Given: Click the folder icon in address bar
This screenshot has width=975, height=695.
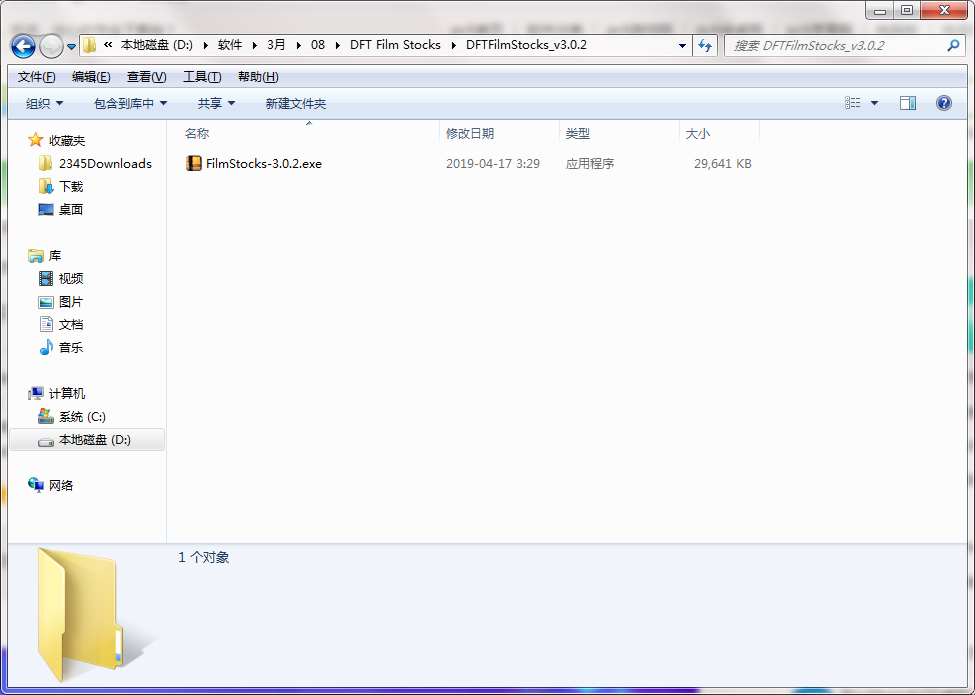Looking at the screenshot, I should click(90, 45).
